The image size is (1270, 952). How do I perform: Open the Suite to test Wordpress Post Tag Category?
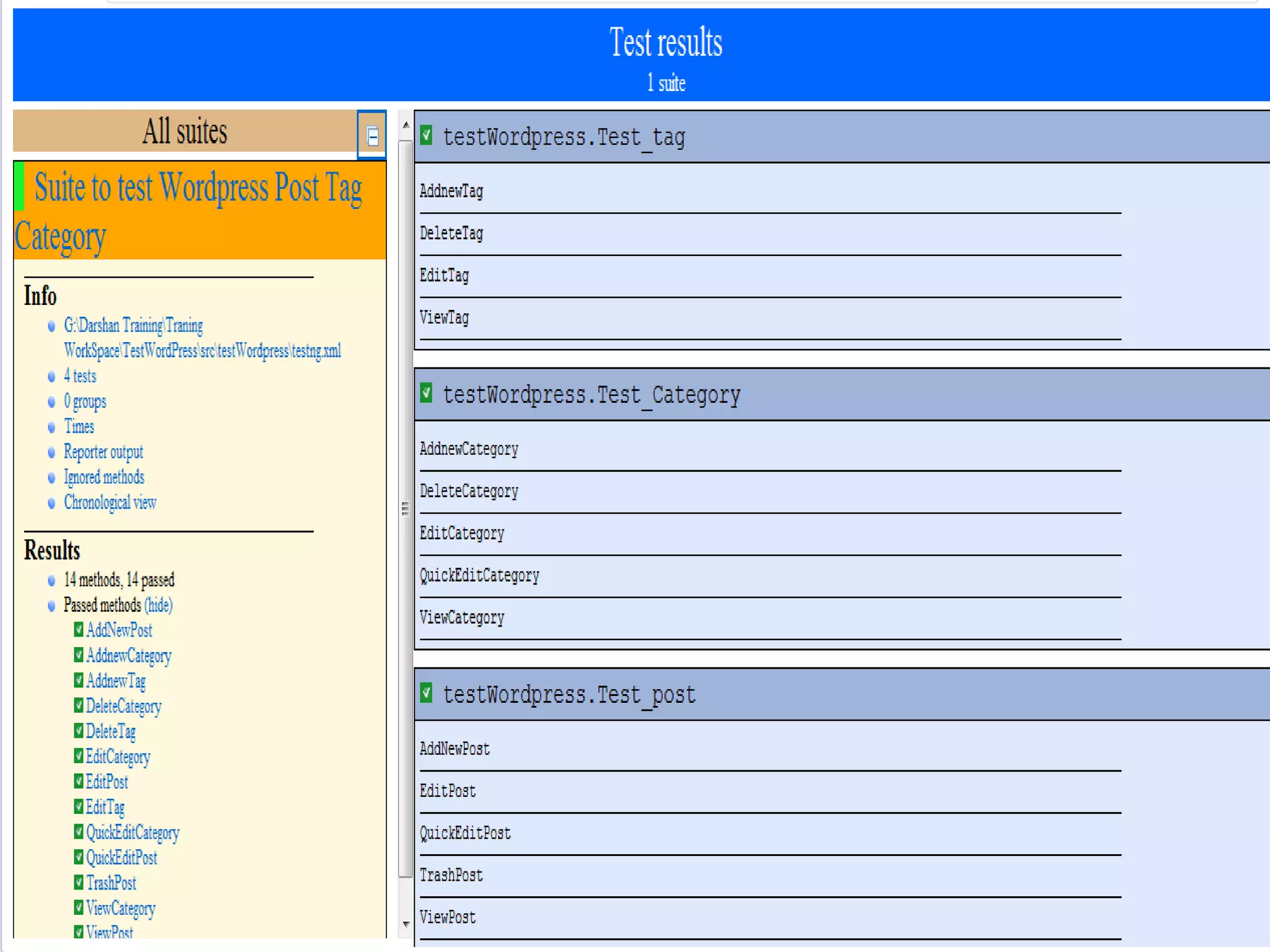click(197, 188)
